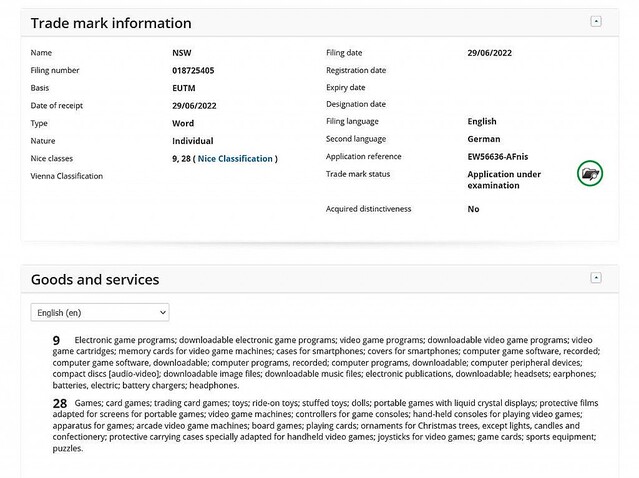Screen dimensions: 639x478
Task: Click the Basis value EUTM
Action: pos(185,88)
